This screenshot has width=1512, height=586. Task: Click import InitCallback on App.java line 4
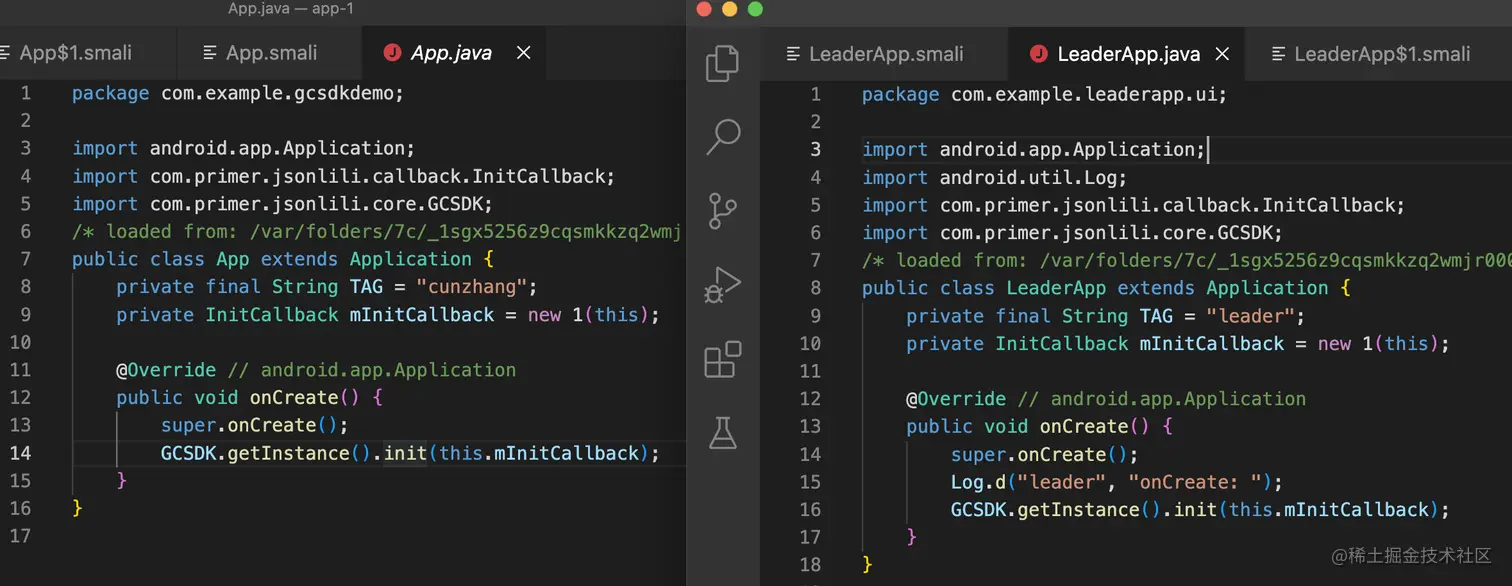point(344,176)
